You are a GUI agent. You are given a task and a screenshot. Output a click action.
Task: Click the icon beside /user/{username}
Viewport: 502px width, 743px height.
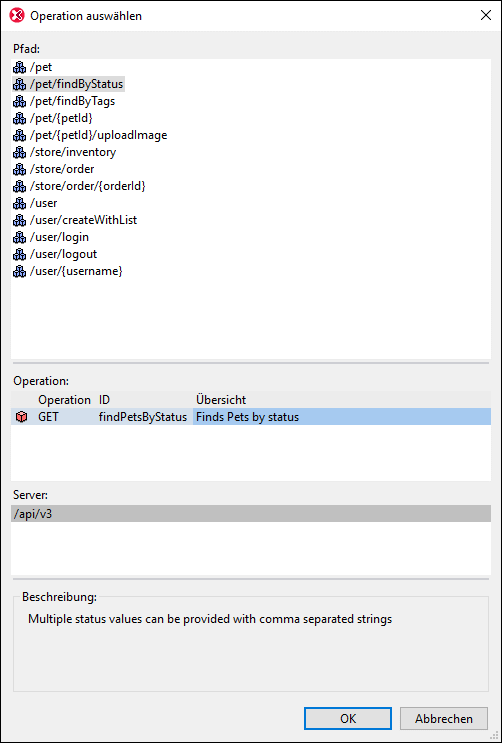point(19,272)
